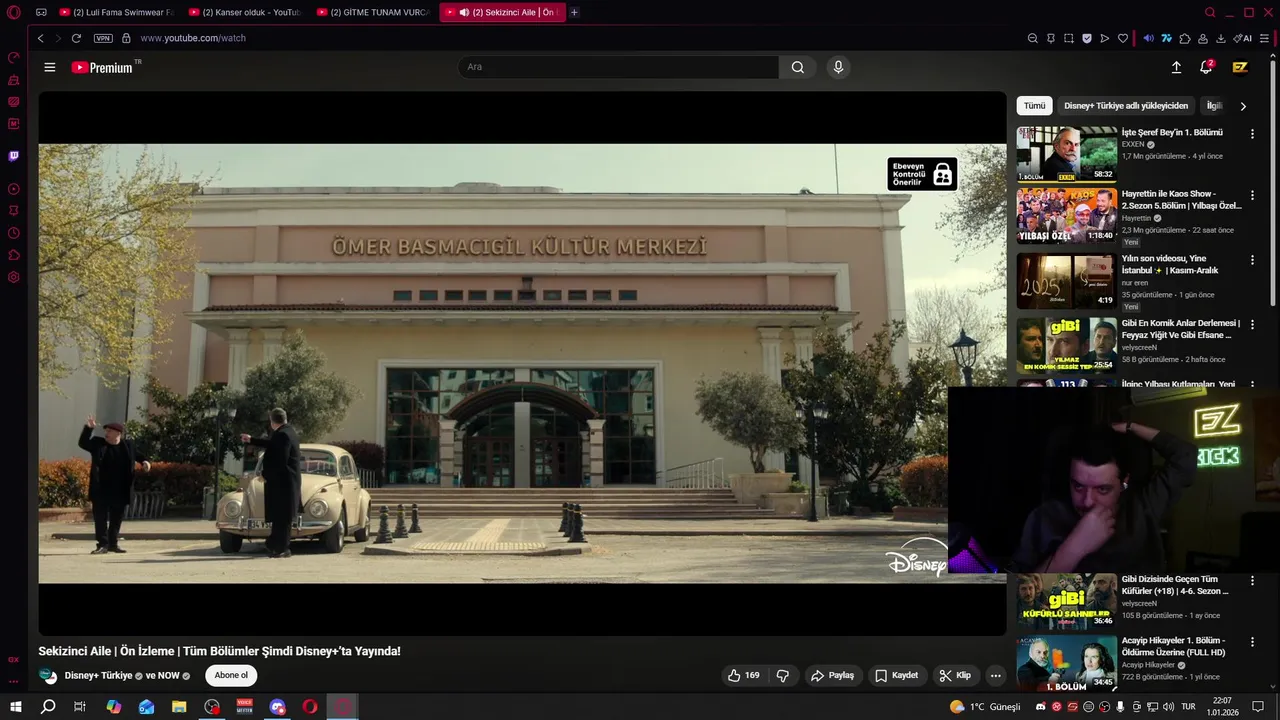Open Windows taskbar search
Viewport: 1280px width, 720px height.
48,706
